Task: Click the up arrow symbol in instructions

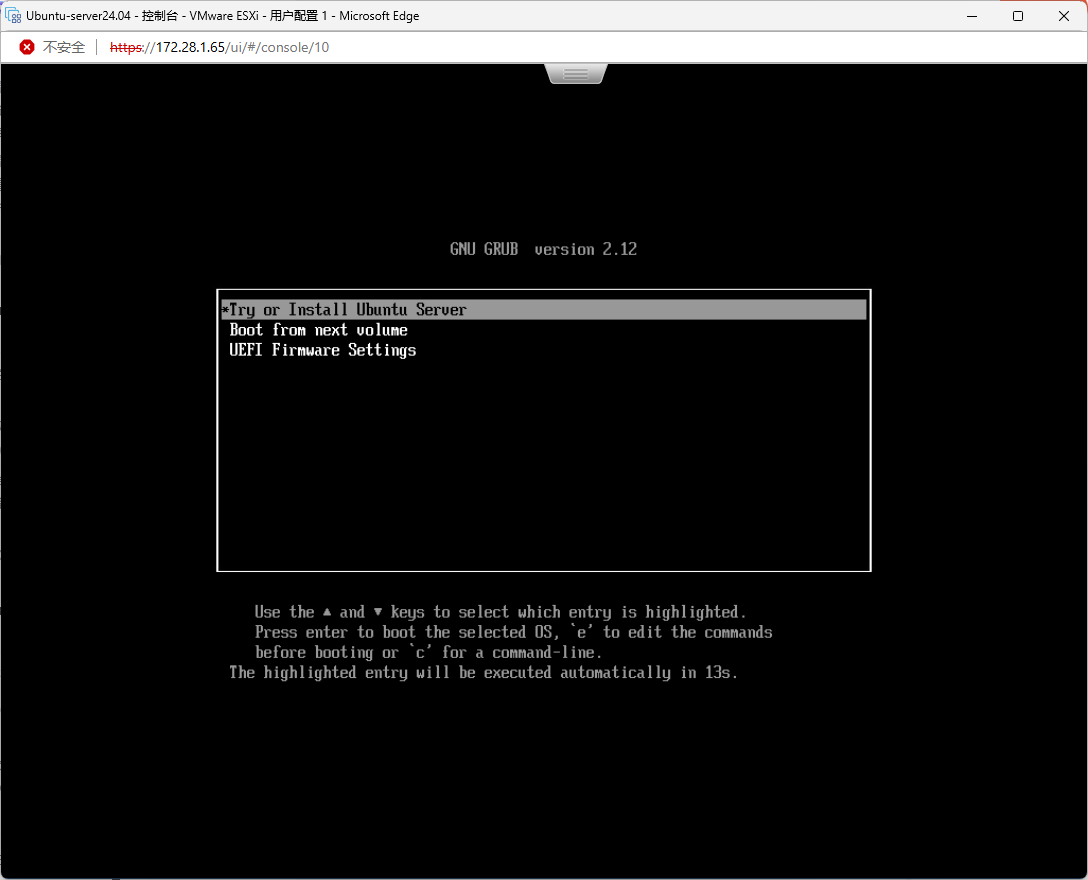Action: [326, 612]
